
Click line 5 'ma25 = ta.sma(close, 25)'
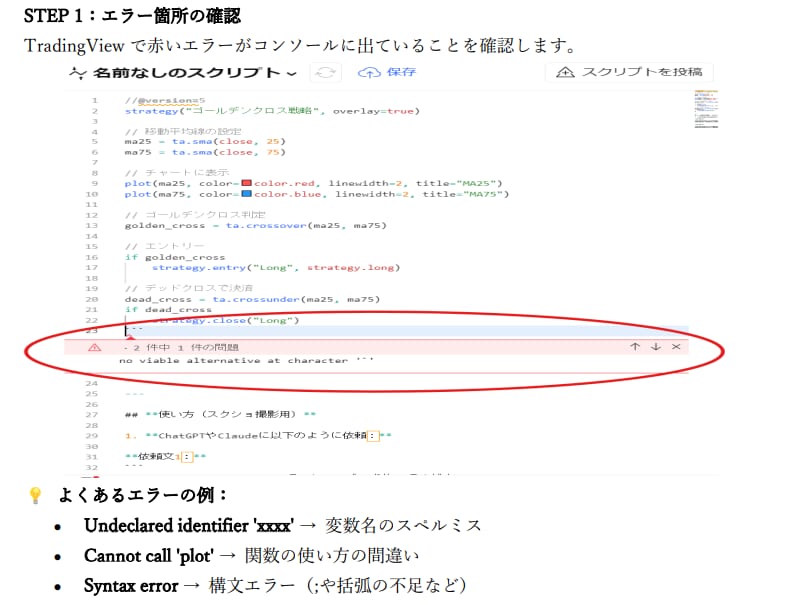click(x=205, y=141)
